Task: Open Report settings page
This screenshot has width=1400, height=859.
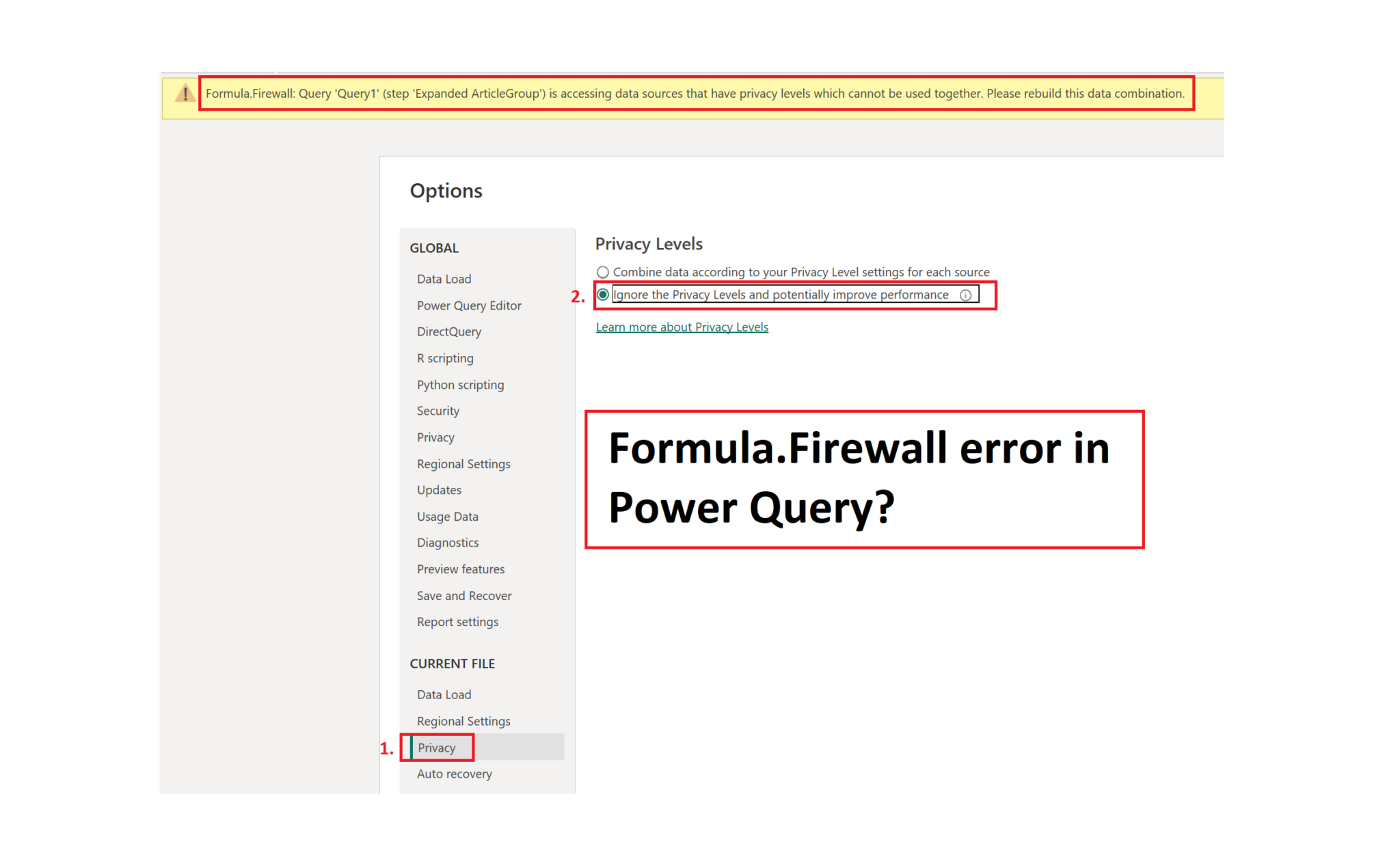Action: point(457,622)
